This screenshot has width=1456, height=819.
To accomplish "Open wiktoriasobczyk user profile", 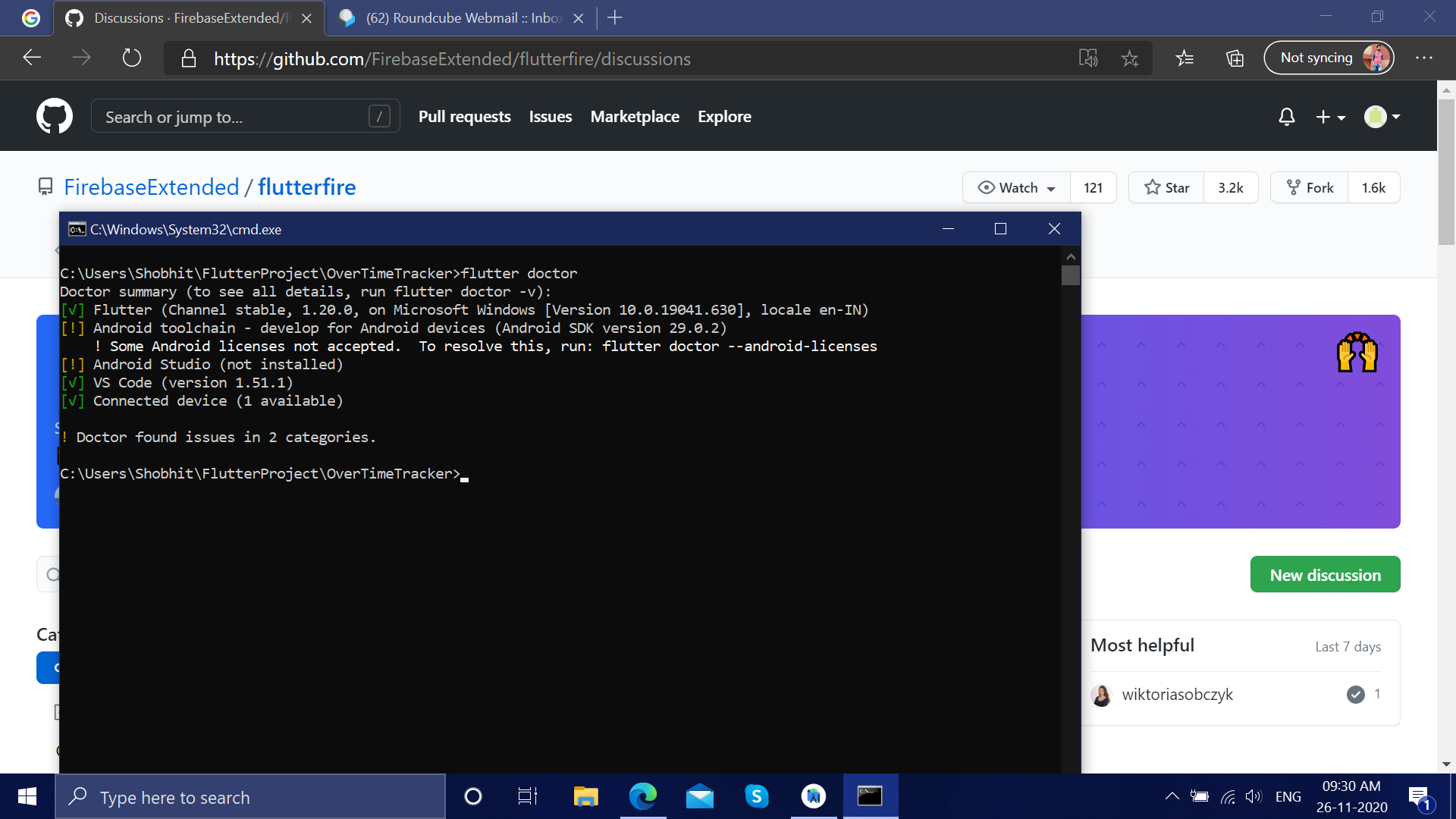I will point(1177,694).
